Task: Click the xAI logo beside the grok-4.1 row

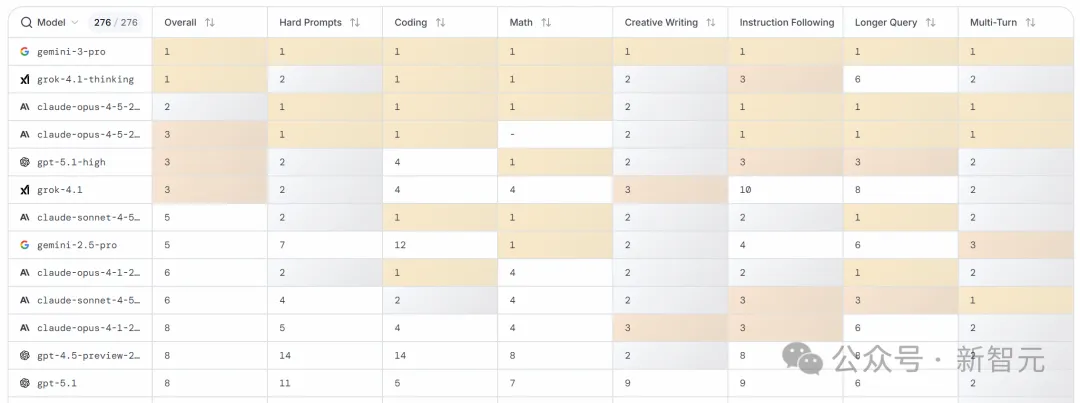Action: coord(25,189)
